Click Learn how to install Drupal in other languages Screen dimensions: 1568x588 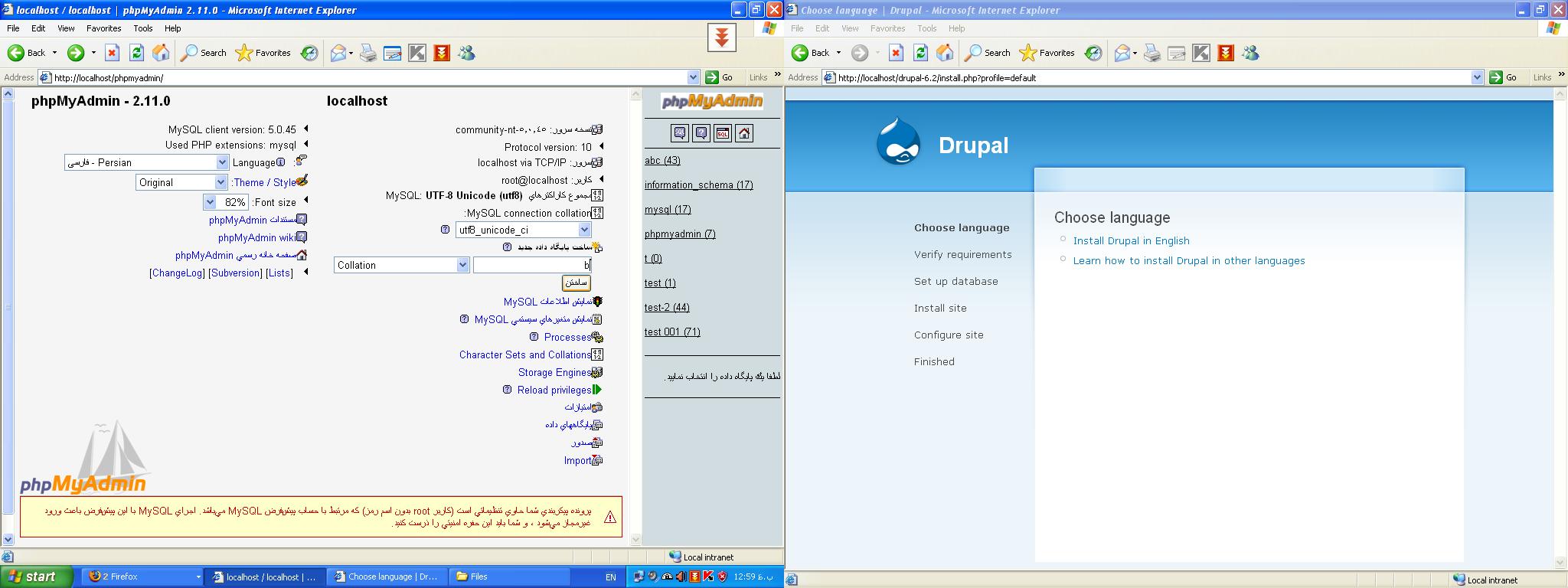point(1189,260)
